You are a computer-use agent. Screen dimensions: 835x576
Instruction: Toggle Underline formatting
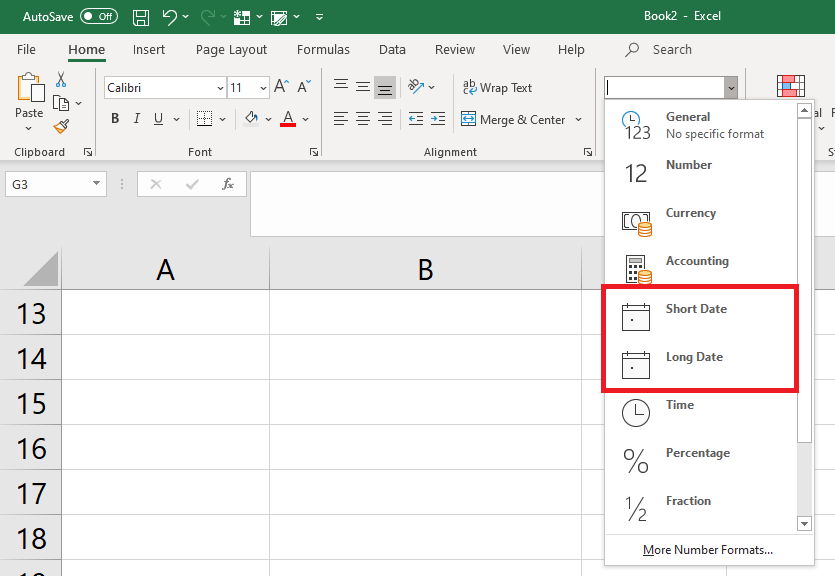(x=158, y=119)
